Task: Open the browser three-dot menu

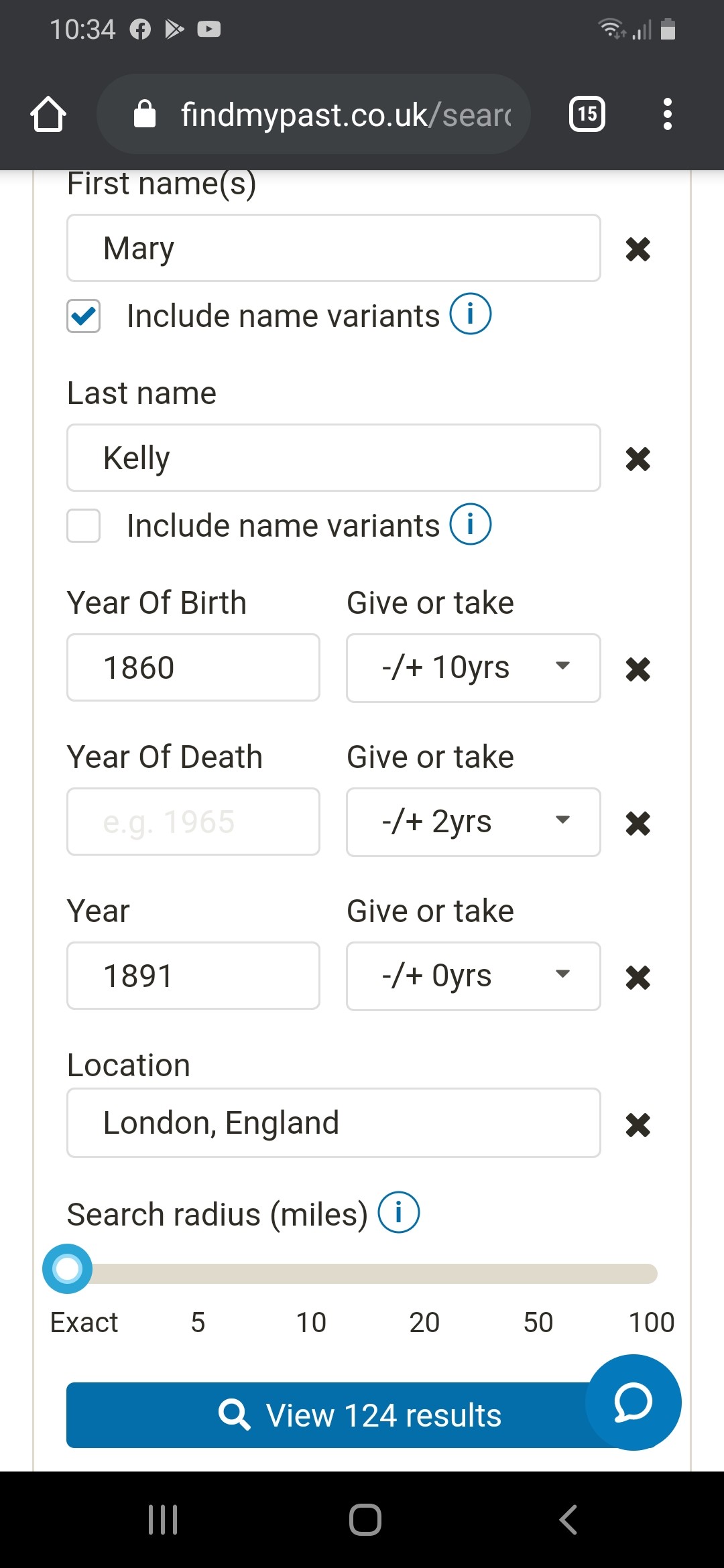Action: (667, 114)
